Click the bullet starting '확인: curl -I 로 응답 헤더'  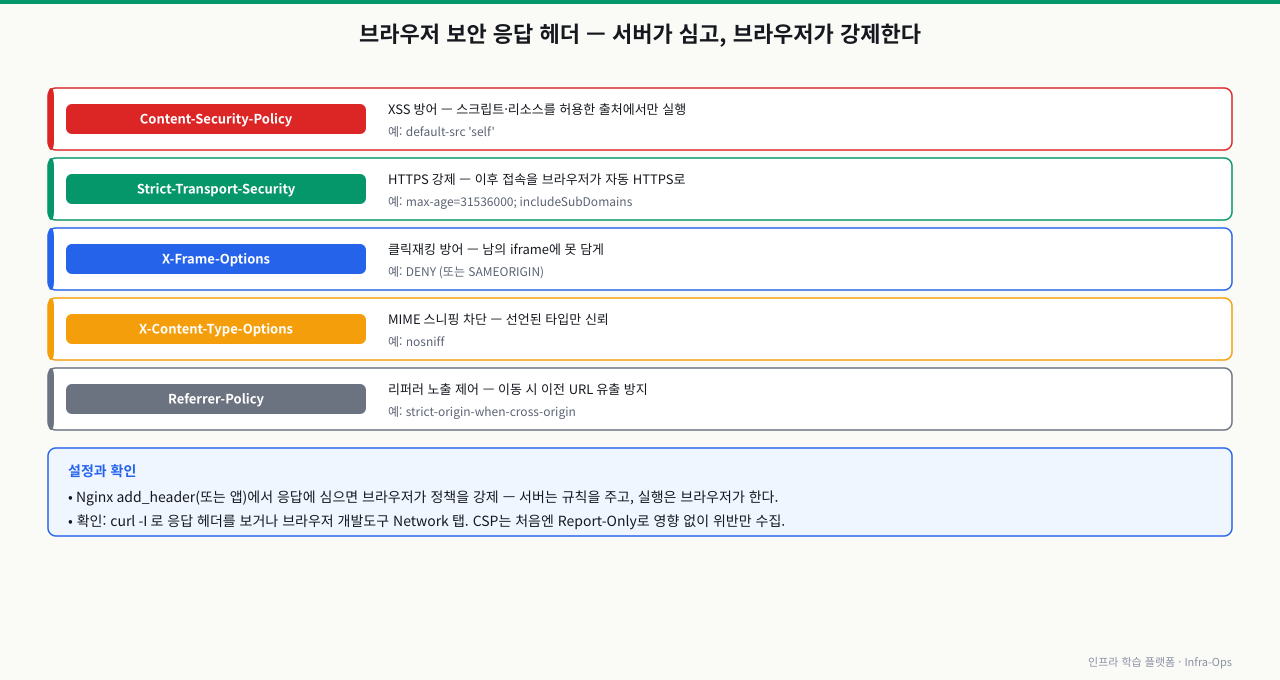426,521
